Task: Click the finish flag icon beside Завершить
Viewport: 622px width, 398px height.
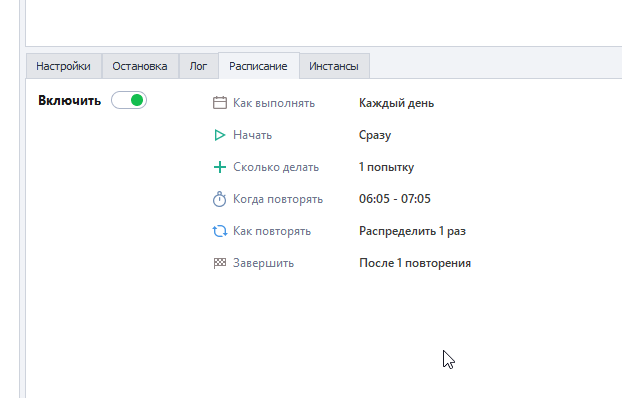Action: 220,263
